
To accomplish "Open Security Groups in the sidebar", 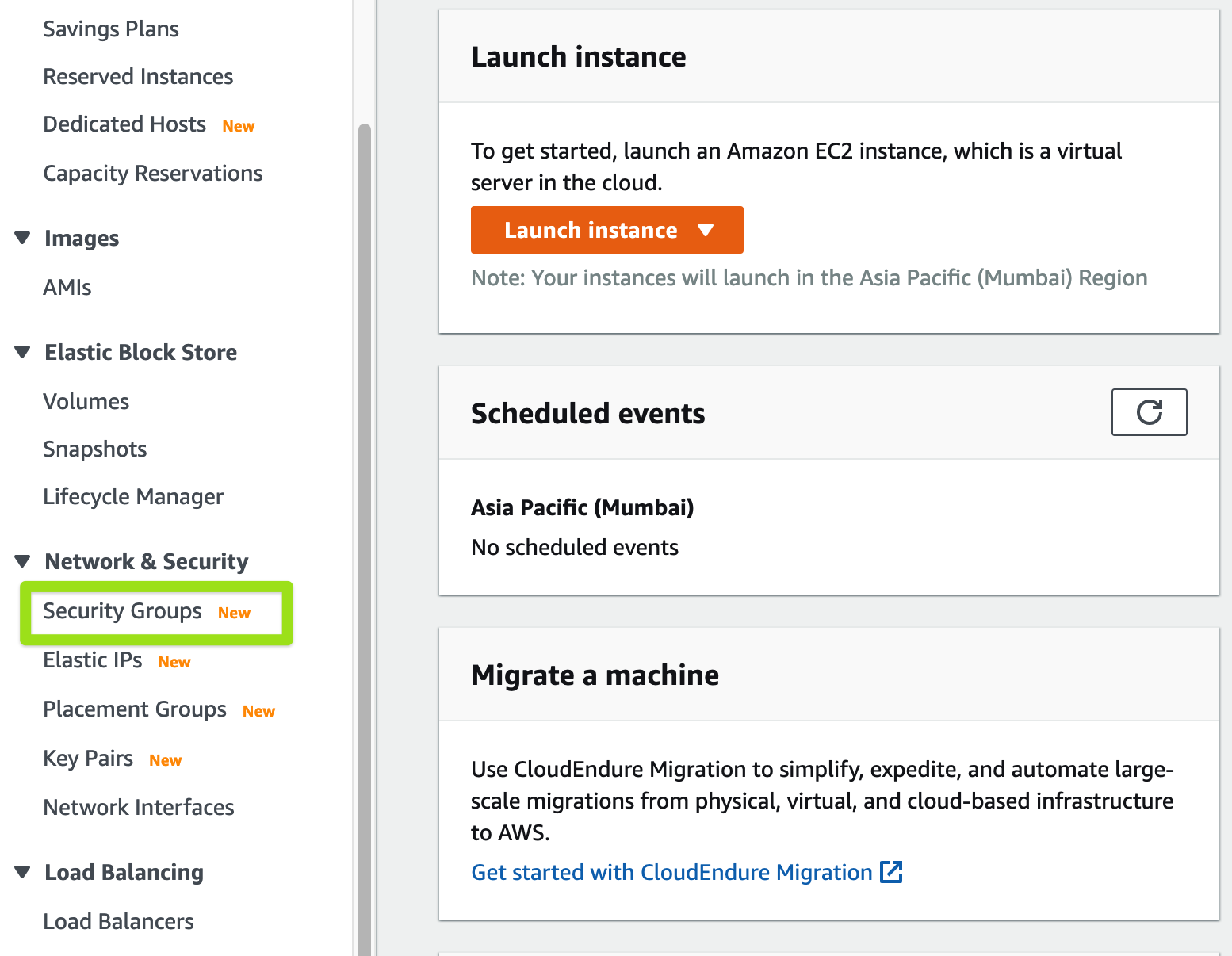I will [x=123, y=611].
